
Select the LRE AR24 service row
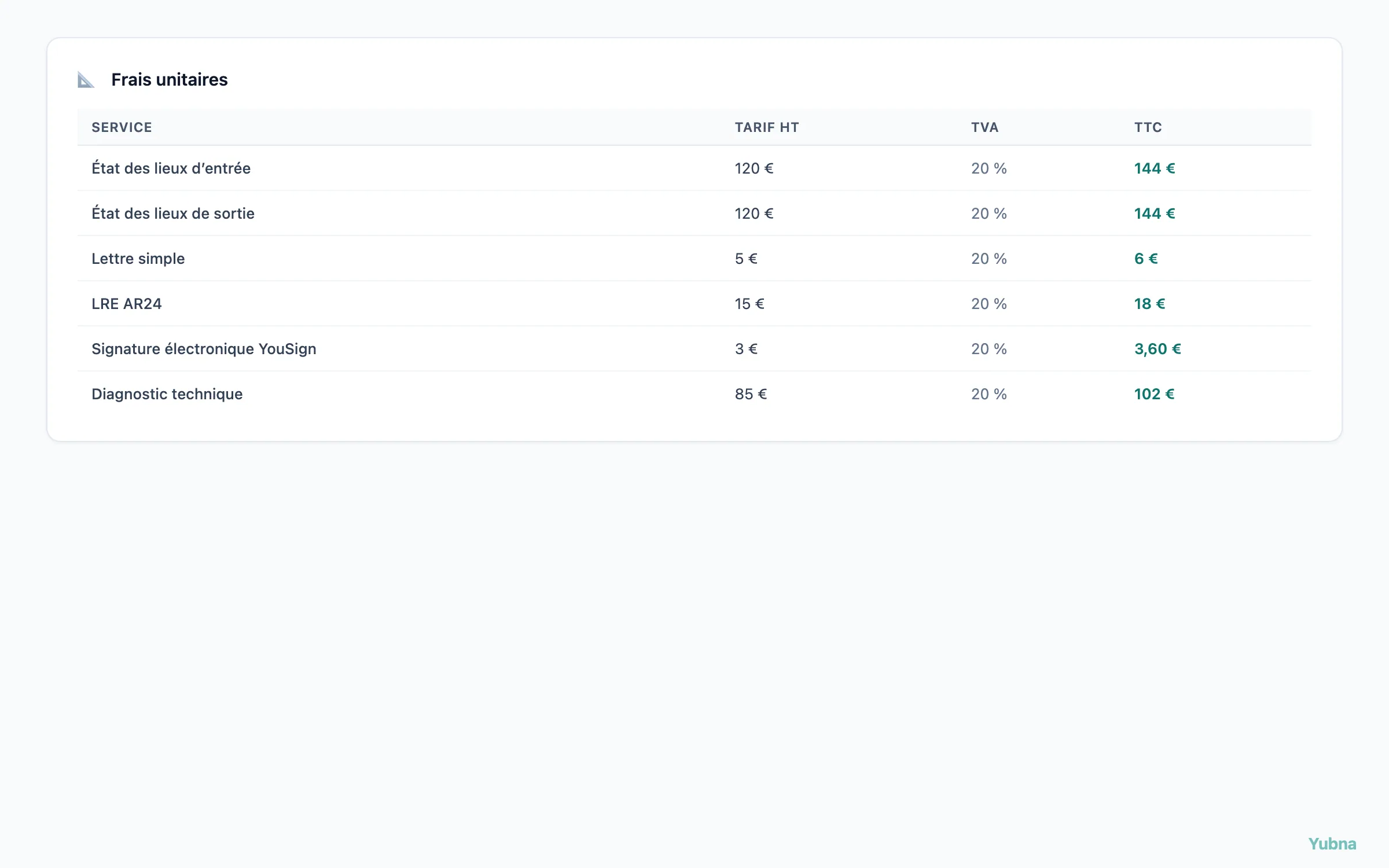(694, 304)
